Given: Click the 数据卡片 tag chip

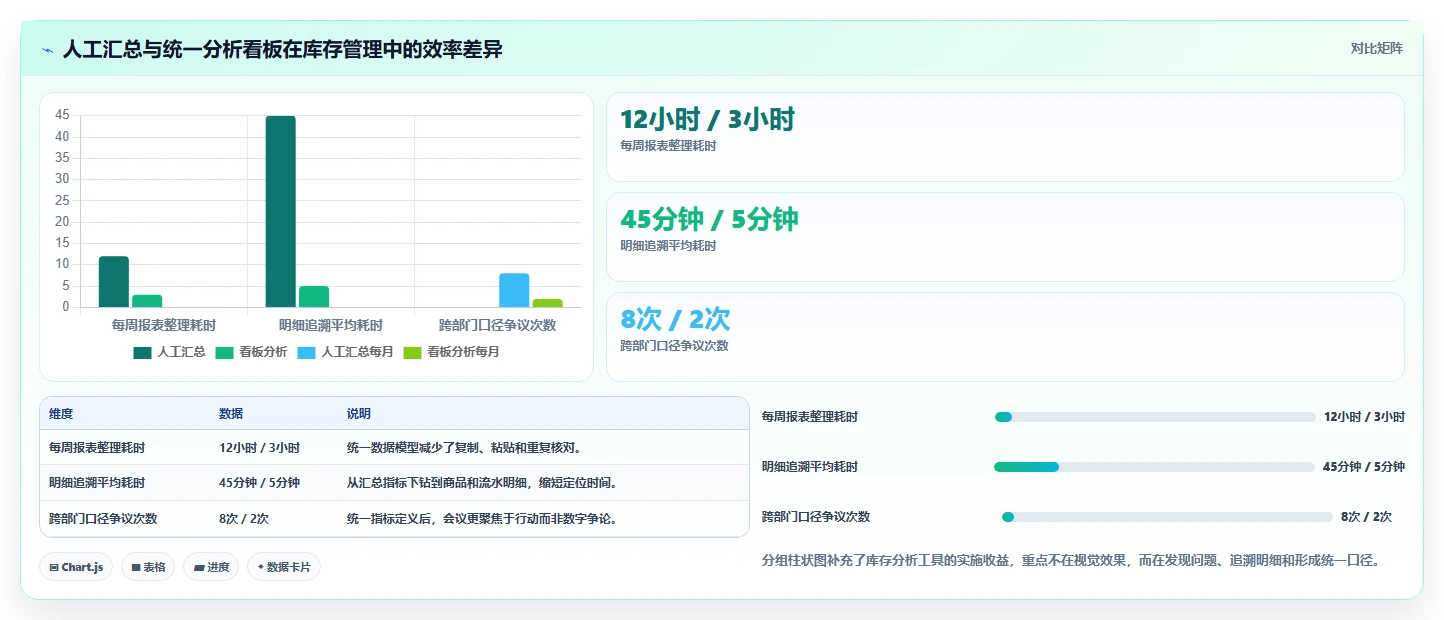Looking at the screenshot, I should coord(284,567).
